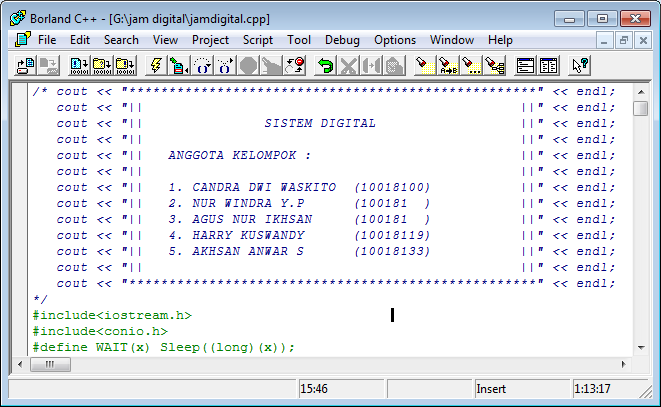The image size is (661, 407).
Task: Click the grayed-out Paste icon
Action: 395,66
